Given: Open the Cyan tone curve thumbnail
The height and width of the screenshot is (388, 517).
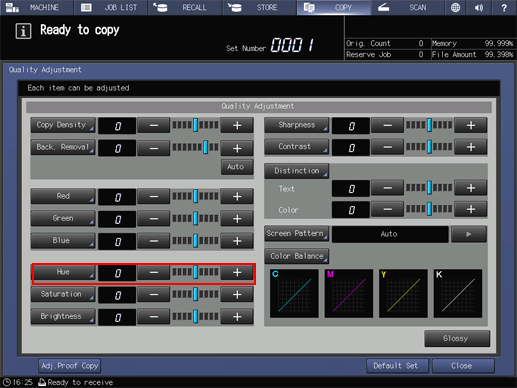Looking at the screenshot, I should click(x=294, y=294).
